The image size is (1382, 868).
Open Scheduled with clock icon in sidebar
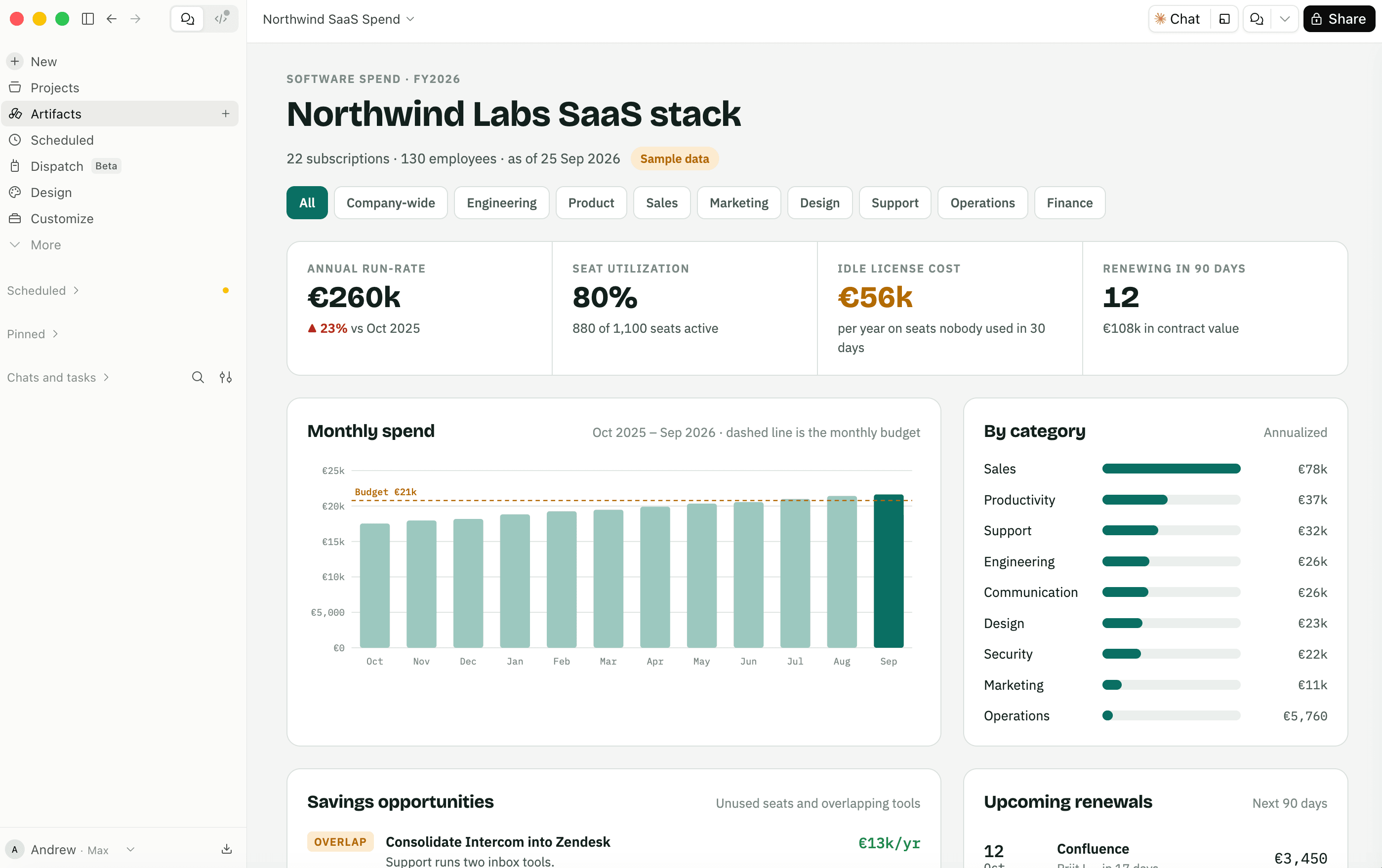(120, 140)
